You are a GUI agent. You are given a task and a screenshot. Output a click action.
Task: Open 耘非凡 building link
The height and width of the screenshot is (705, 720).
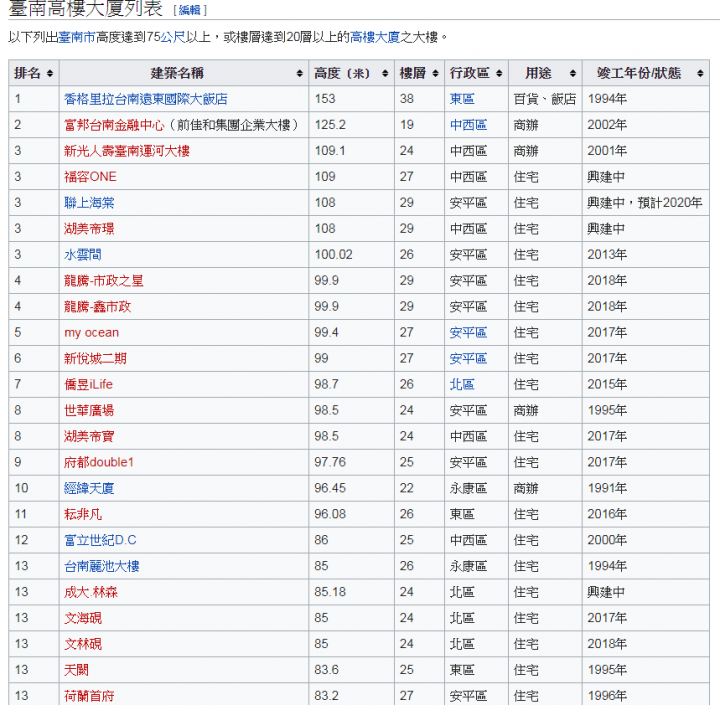[83, 514]
